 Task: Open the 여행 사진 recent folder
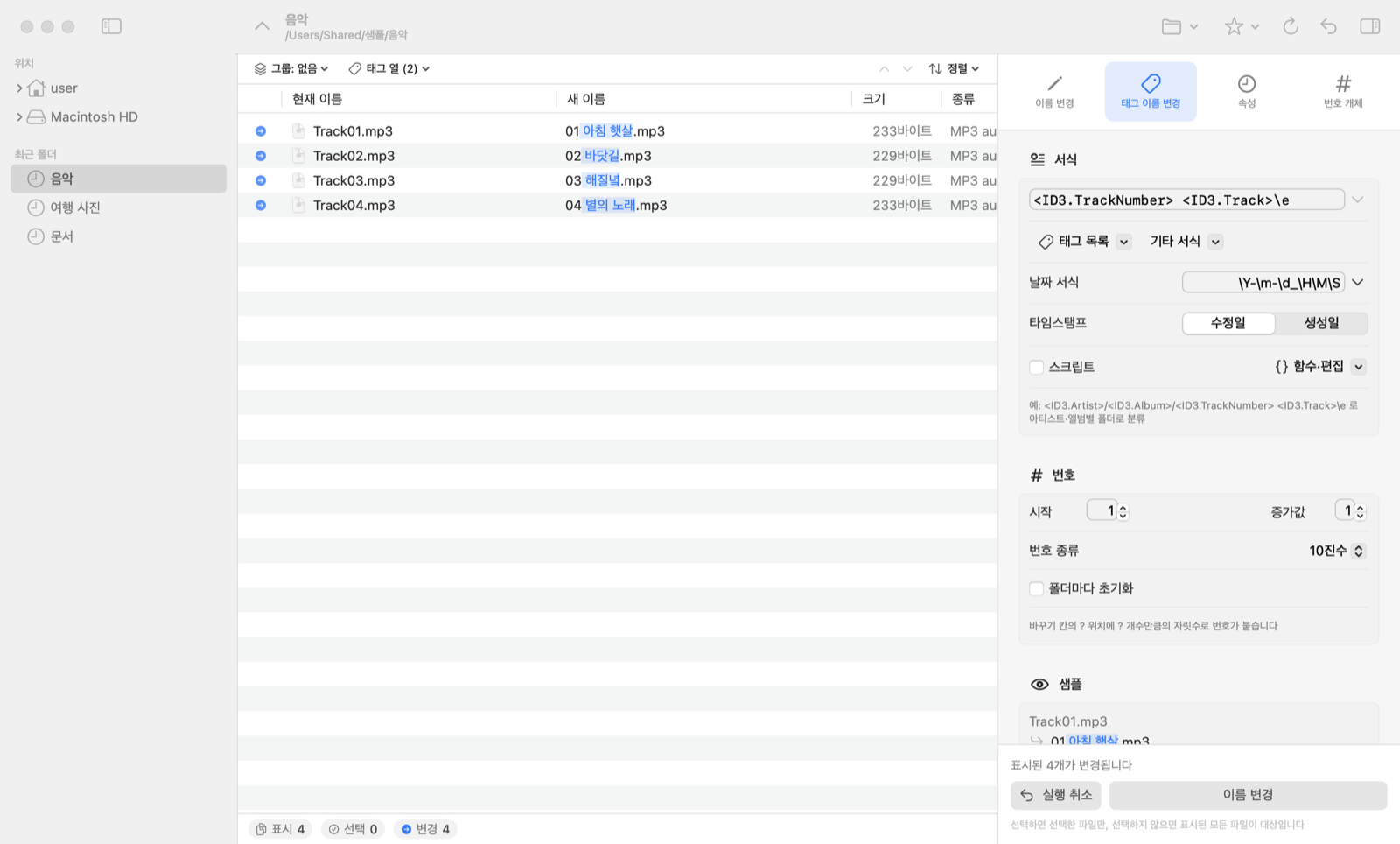118,207
